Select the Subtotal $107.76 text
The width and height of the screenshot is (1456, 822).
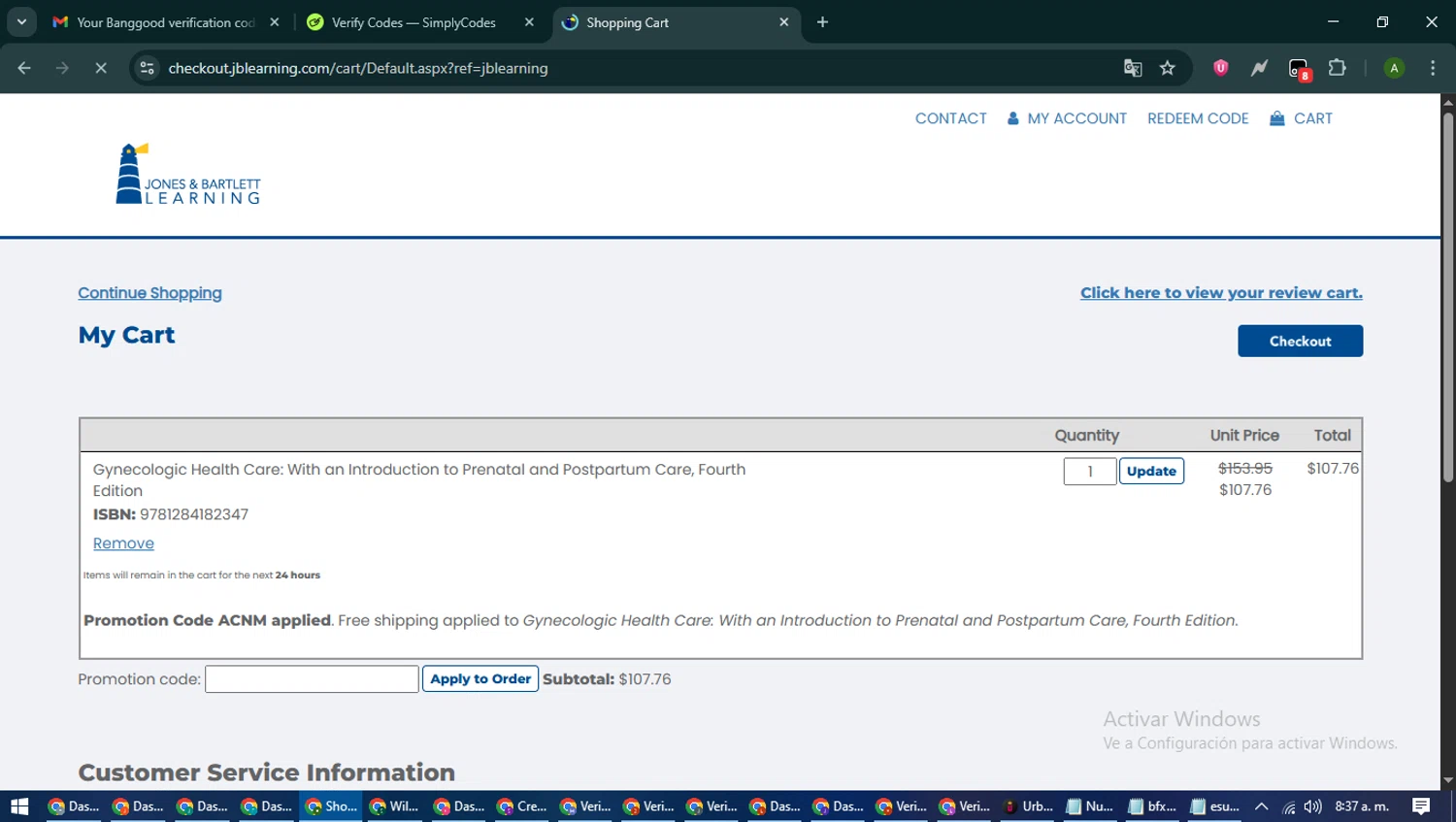pyautogui.click(x=607, y=679)
